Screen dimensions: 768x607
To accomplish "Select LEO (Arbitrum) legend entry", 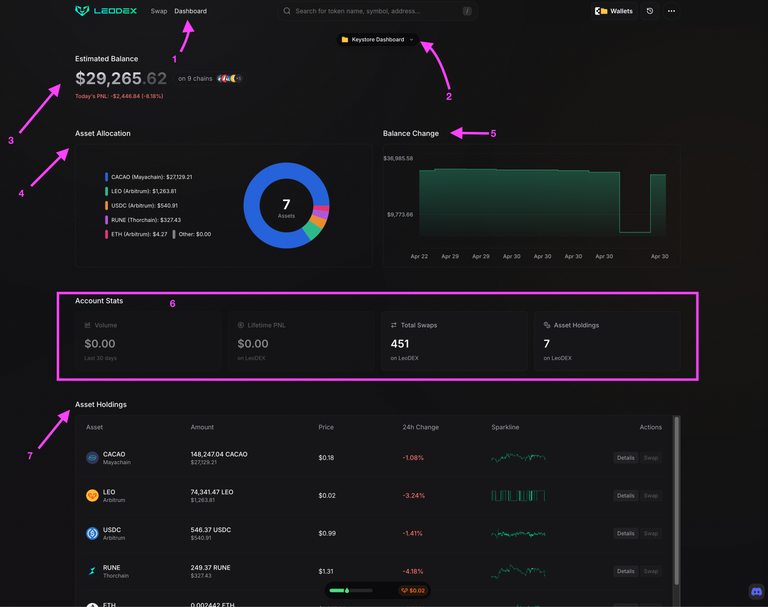I will coord(141,191).
